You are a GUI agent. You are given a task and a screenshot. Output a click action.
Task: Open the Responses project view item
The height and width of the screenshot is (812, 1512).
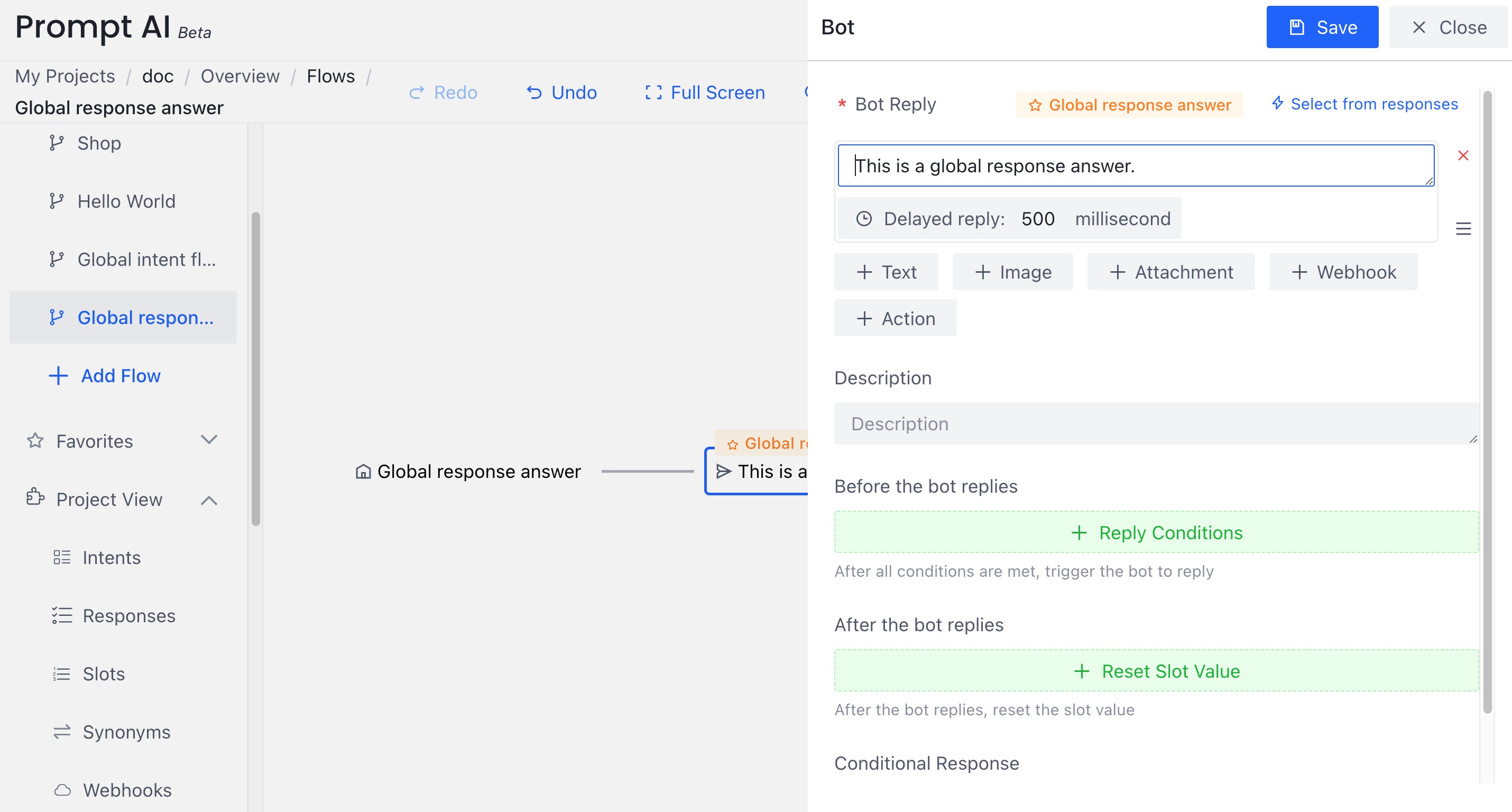tap(129, 615)
